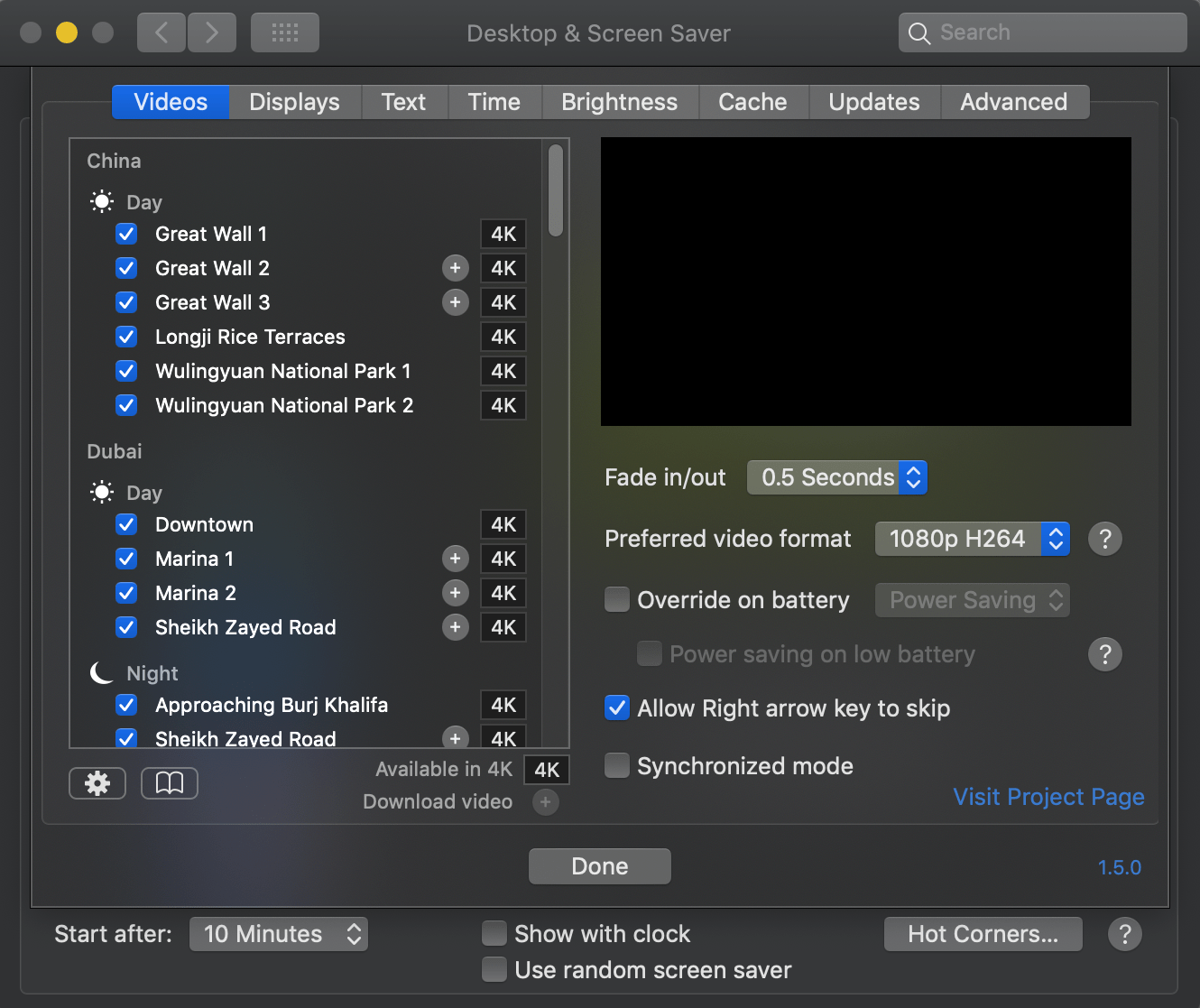This screenshot has height=1008, width=1200.
Task: Switch to the Text tab
Action: click(403, 102)
